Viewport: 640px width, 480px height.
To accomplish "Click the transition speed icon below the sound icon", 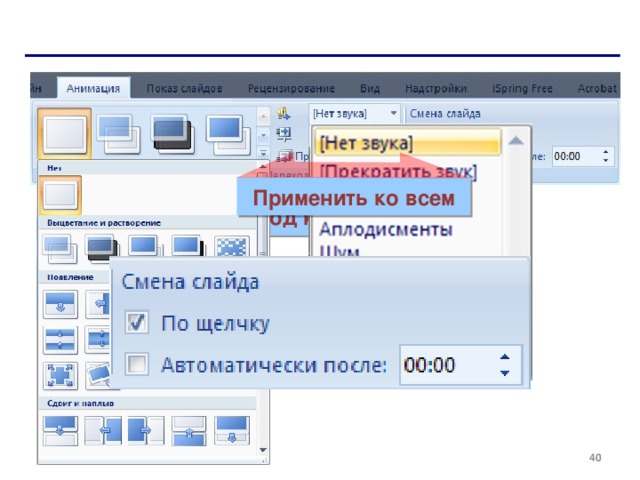I will [284, 133].
